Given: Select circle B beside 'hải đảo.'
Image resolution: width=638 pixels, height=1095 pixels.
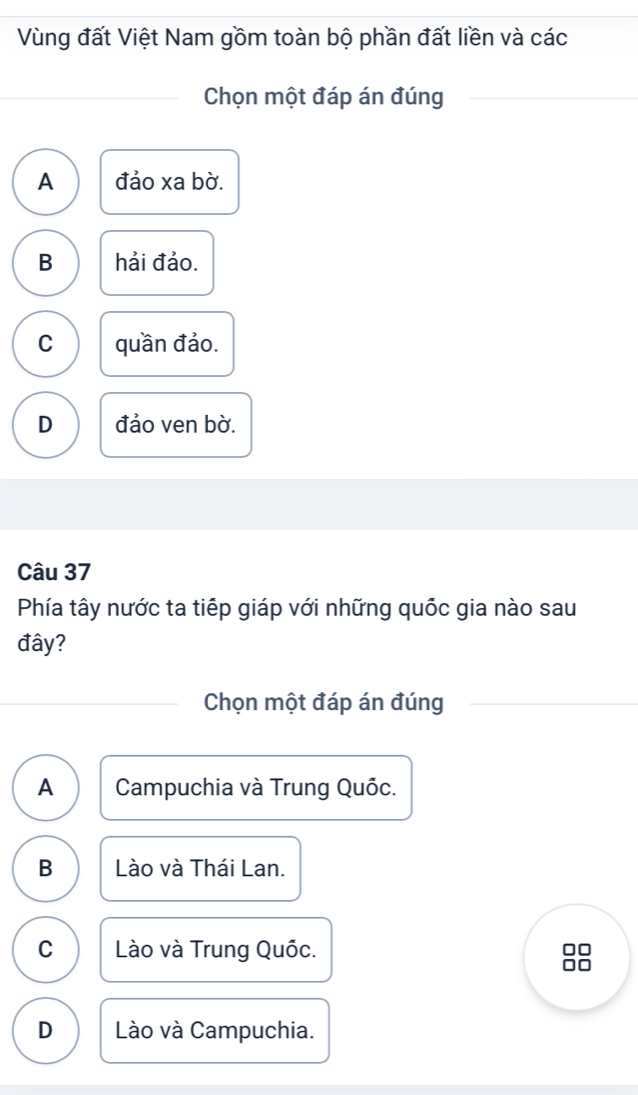Looking at the screenshot, I should pos(45,263).
